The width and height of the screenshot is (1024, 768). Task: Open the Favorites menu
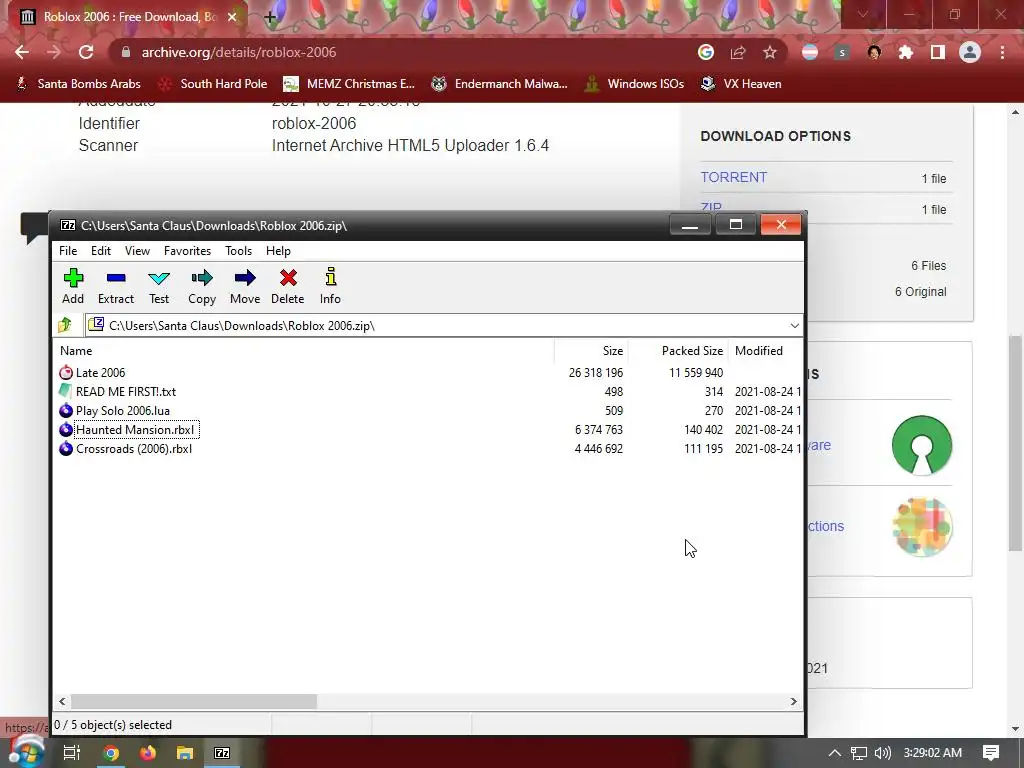pos(187,251)
